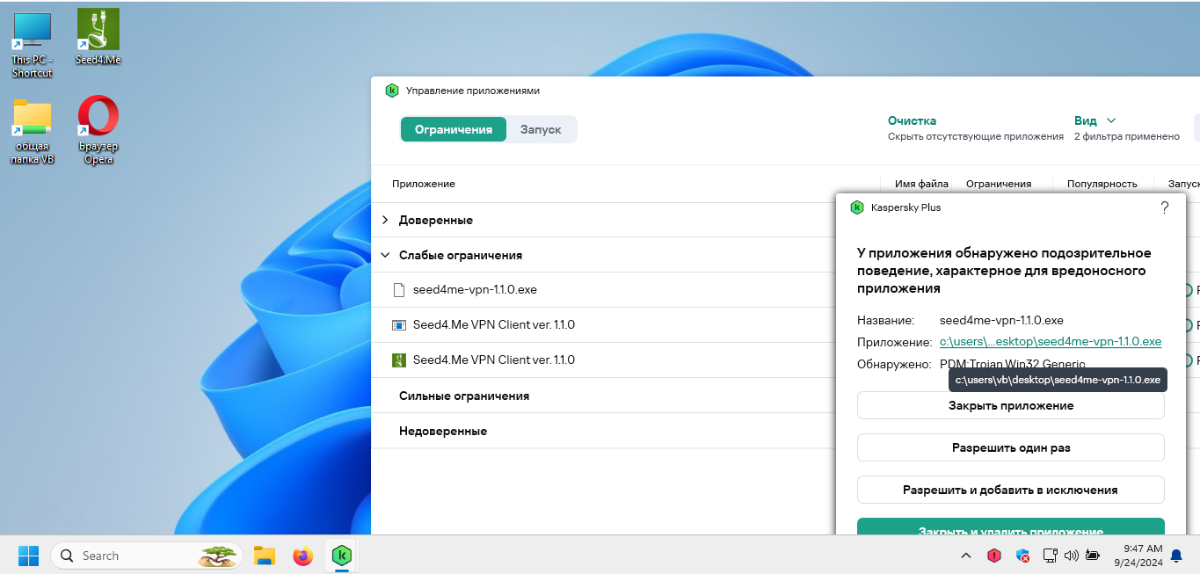Image resolution: width=1200 pixels, height=574 pixels.
Task: Click the red Kaspersky alert tray icon
Action: (994, 556)
